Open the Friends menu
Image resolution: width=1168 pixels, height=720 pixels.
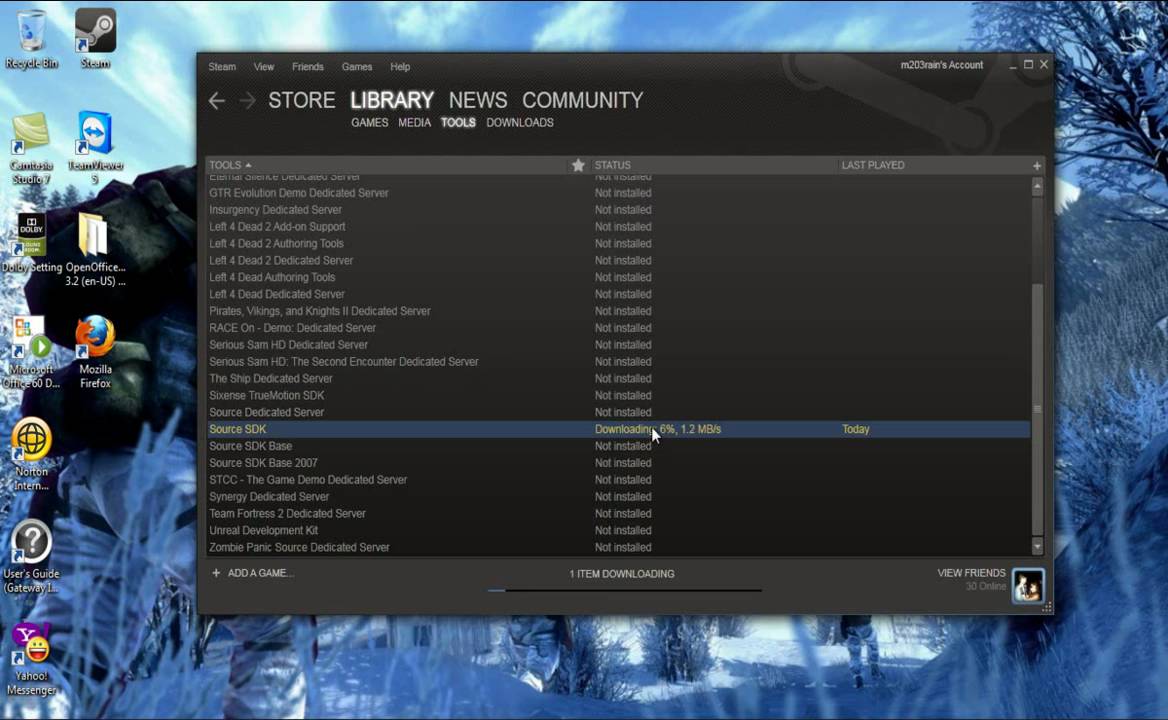[308, 67]
